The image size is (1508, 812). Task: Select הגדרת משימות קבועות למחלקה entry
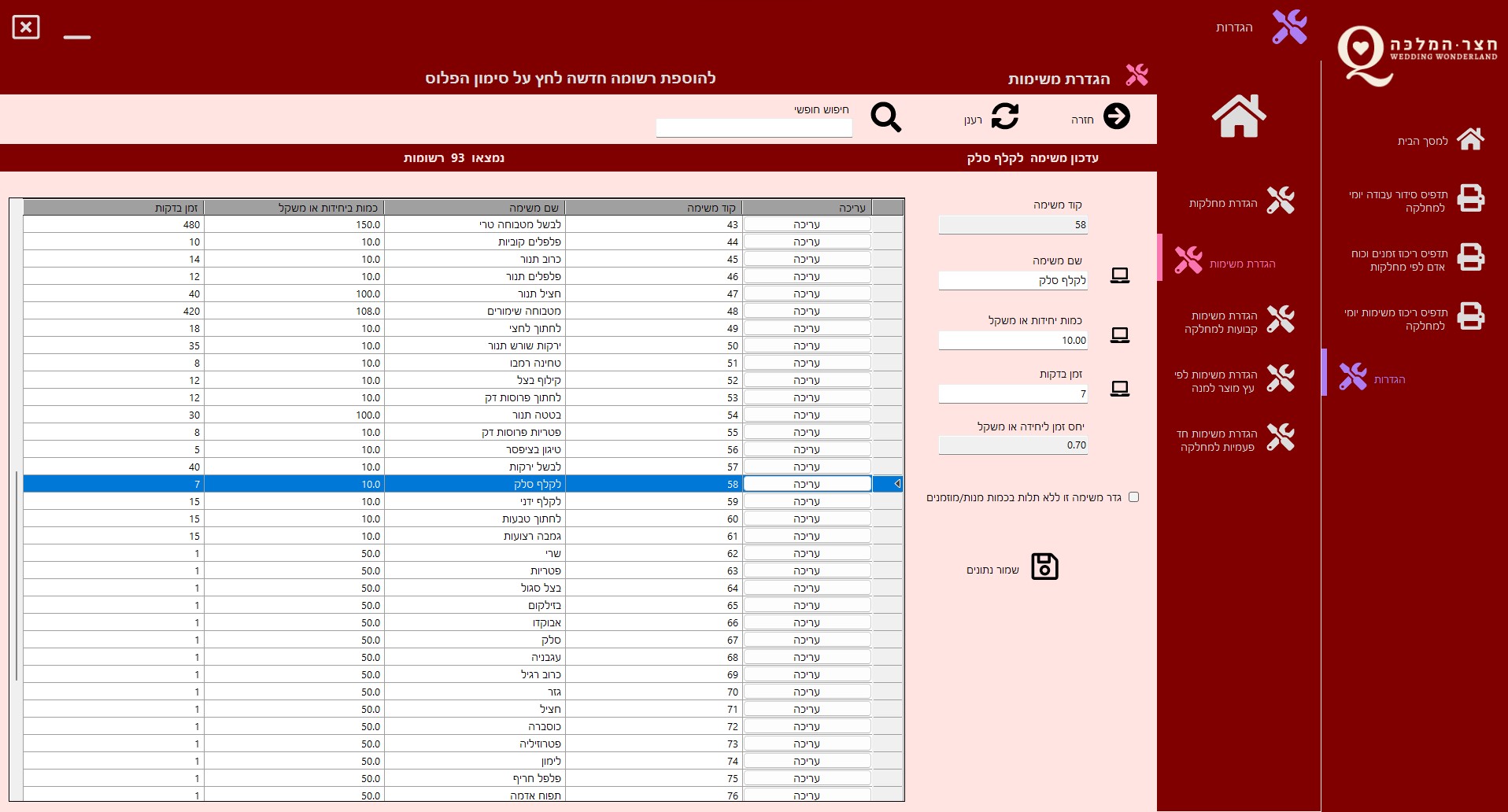click(1221, 323)
